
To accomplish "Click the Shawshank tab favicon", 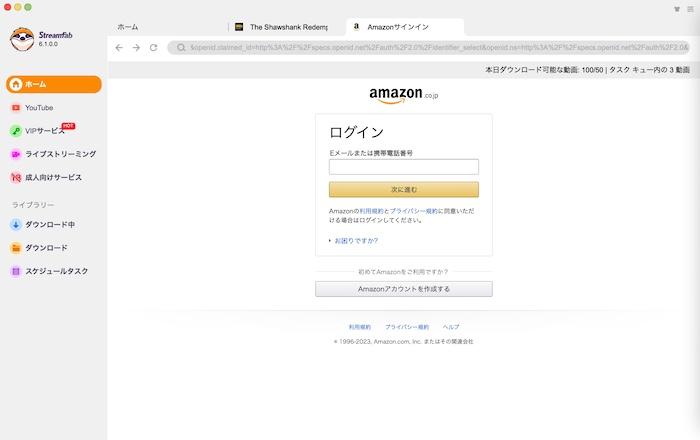I will (239, 27).
